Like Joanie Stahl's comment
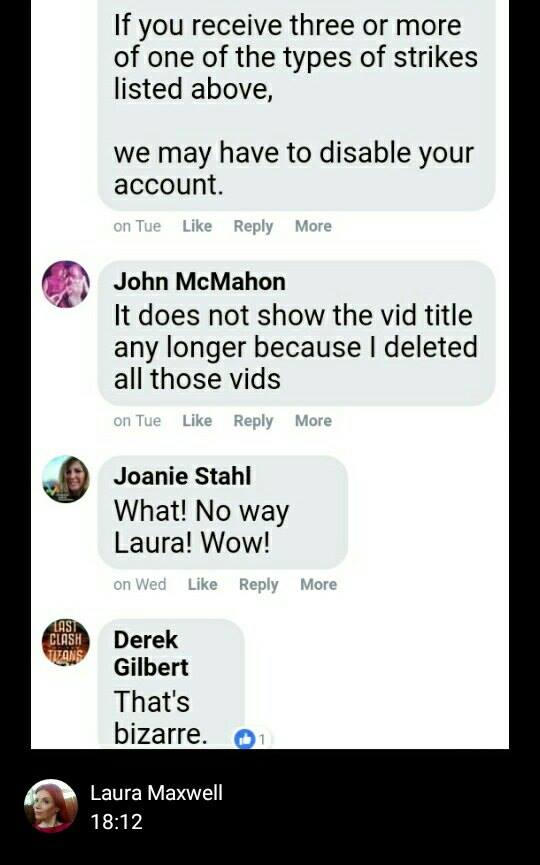540x865 pixels. pos(202,584)
